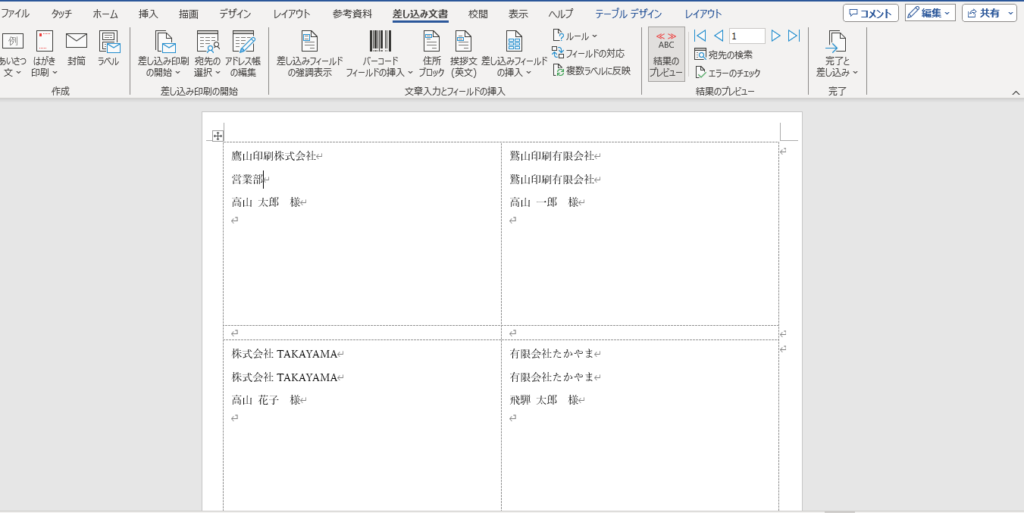Expand 差し込み印刷の開始 dropdown
1024x513 pixels.
tap(162, 54)
